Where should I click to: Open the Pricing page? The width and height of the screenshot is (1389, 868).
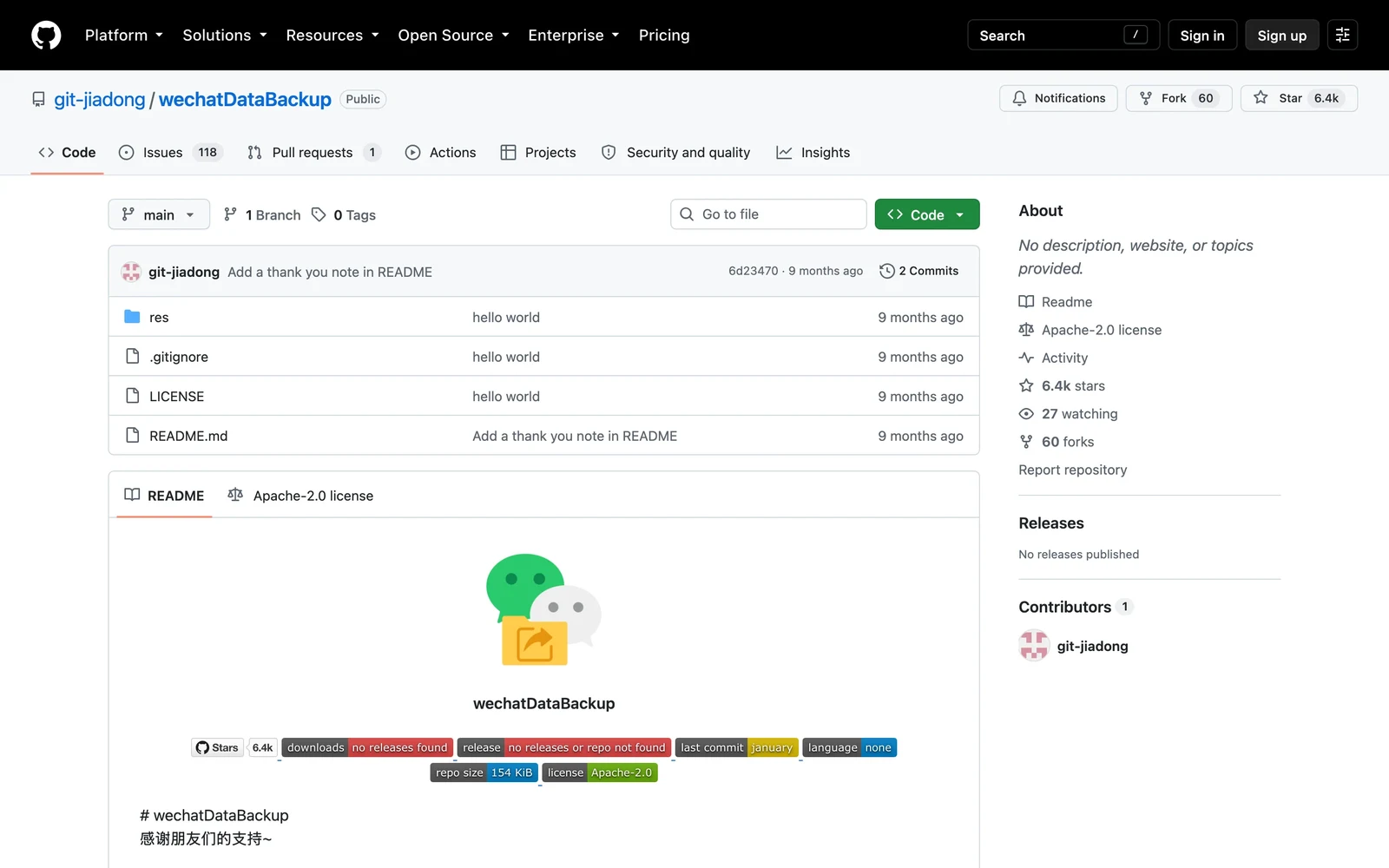click(x=664, y=36)
